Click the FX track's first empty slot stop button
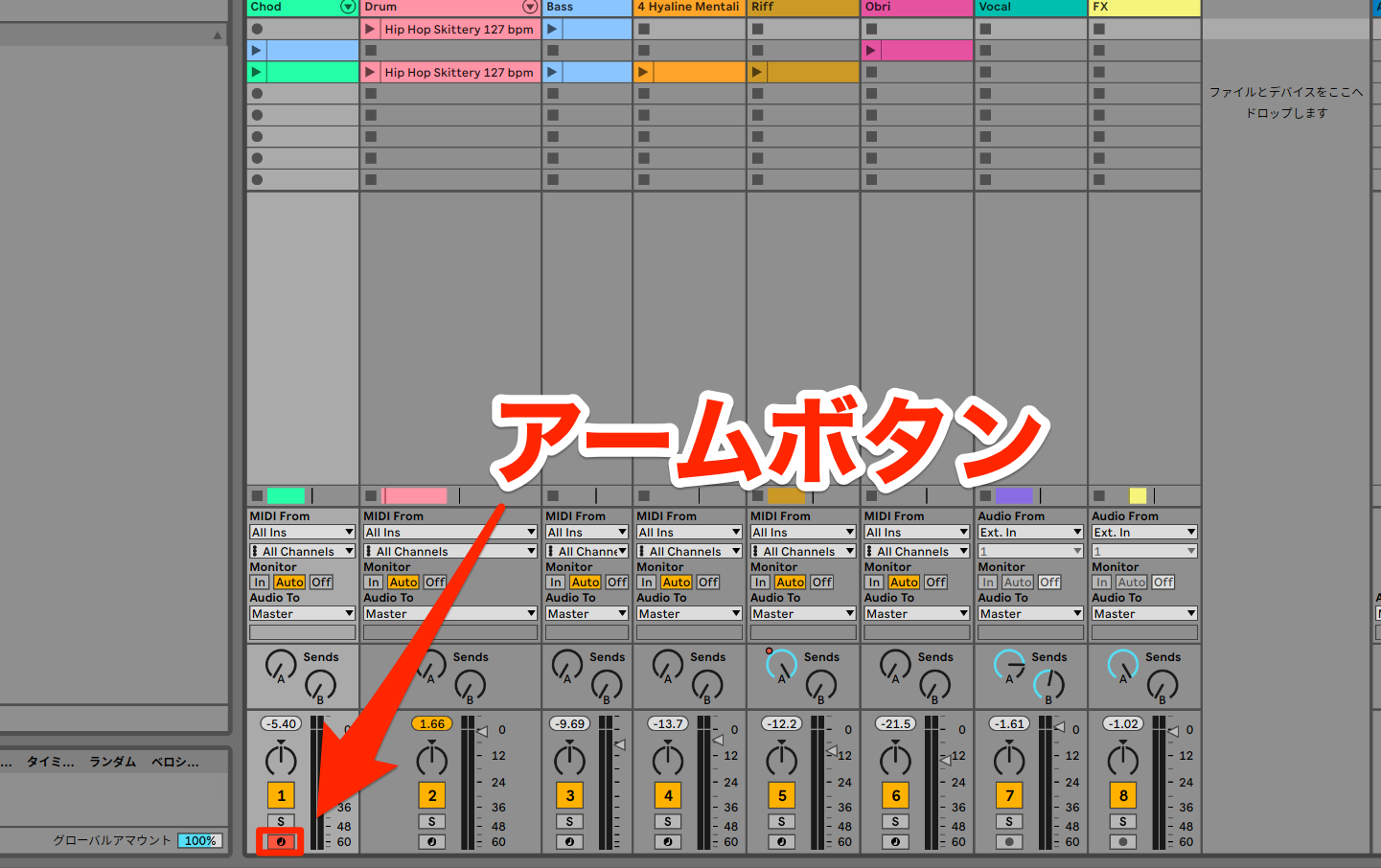 (x=1099, y=29)
